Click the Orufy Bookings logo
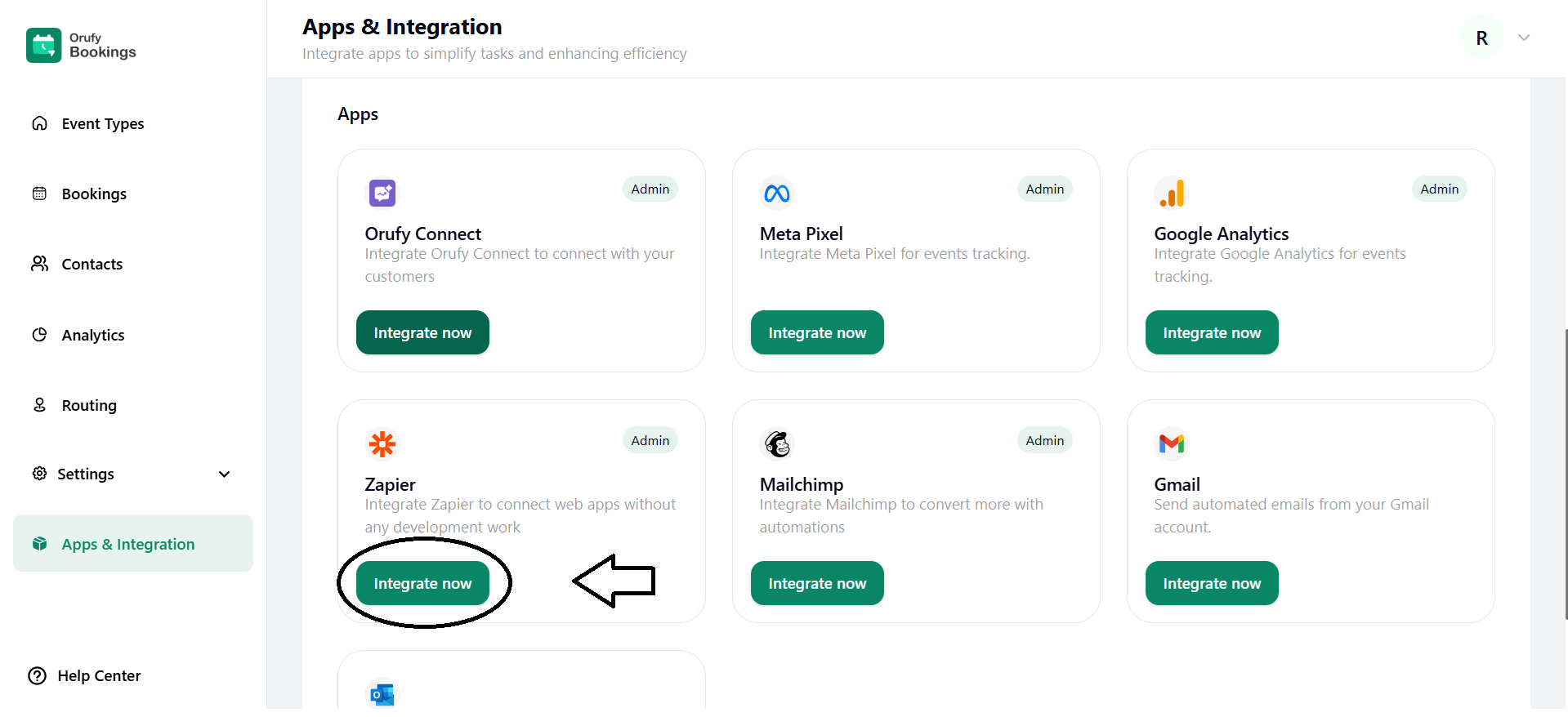The image size is (1568, 717). click(81, 46)
